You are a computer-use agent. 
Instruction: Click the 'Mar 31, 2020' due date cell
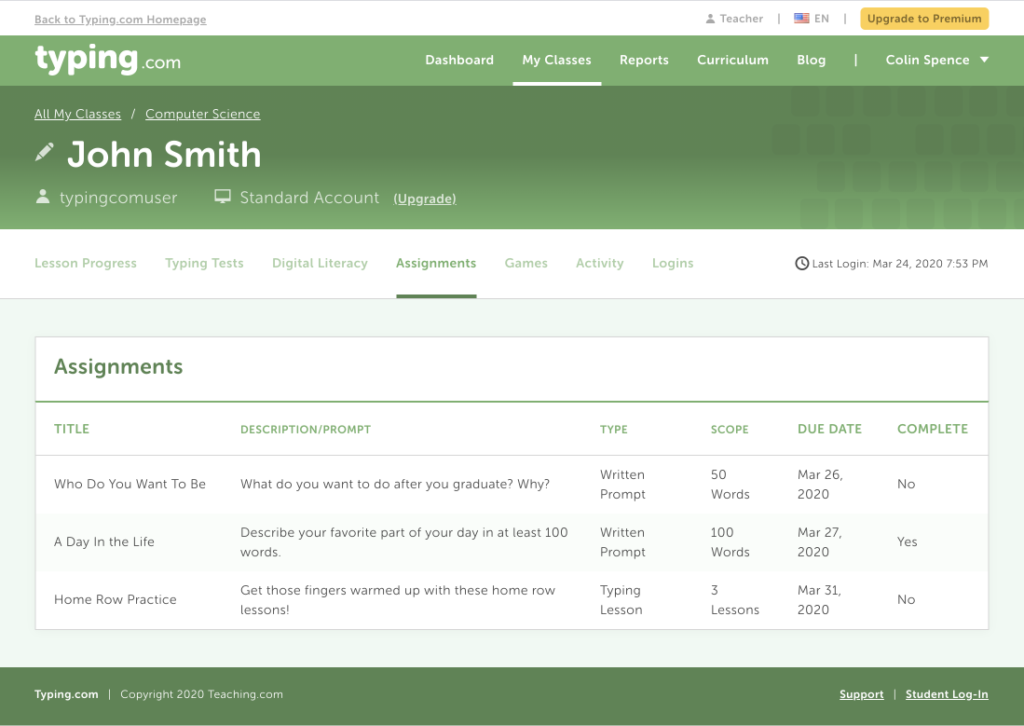[x=820, y=599]
